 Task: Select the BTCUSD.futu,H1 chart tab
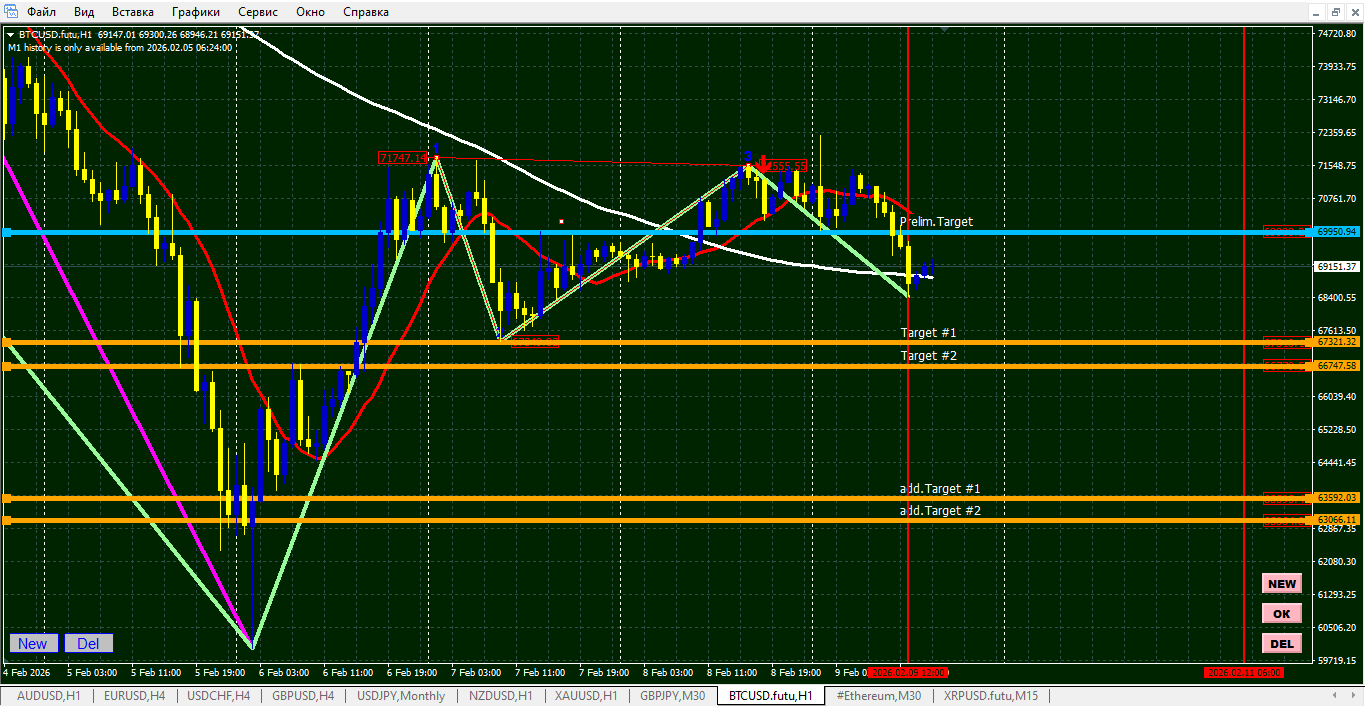[770, 696]
